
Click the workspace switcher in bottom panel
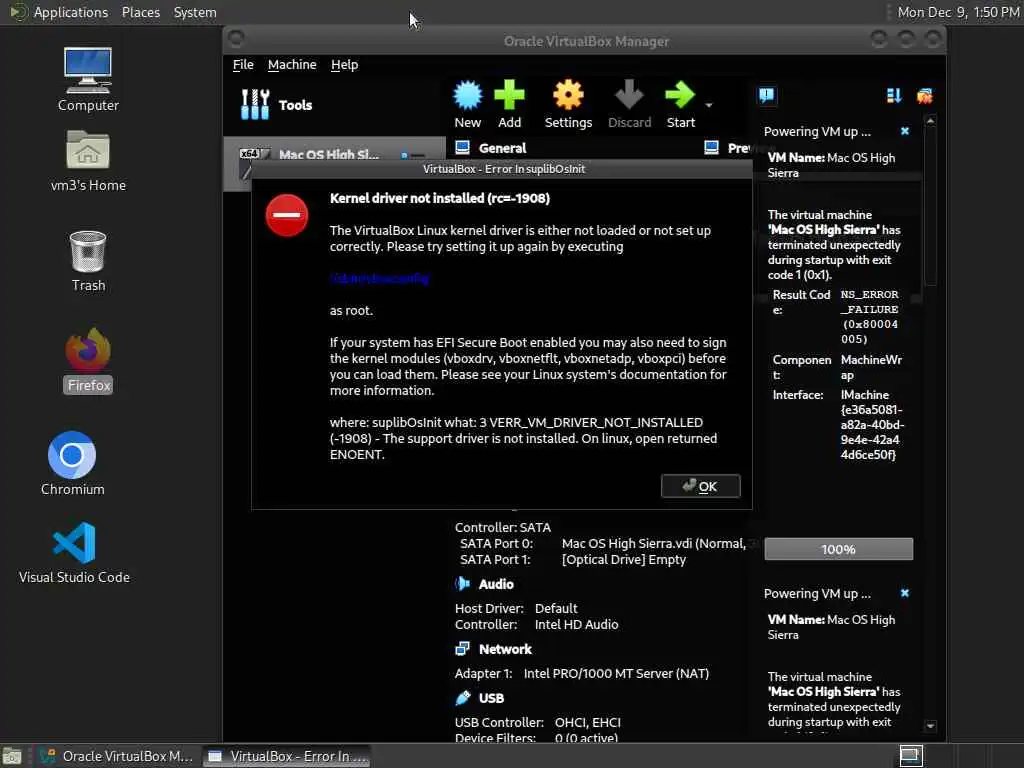click(x=911, y=756)
